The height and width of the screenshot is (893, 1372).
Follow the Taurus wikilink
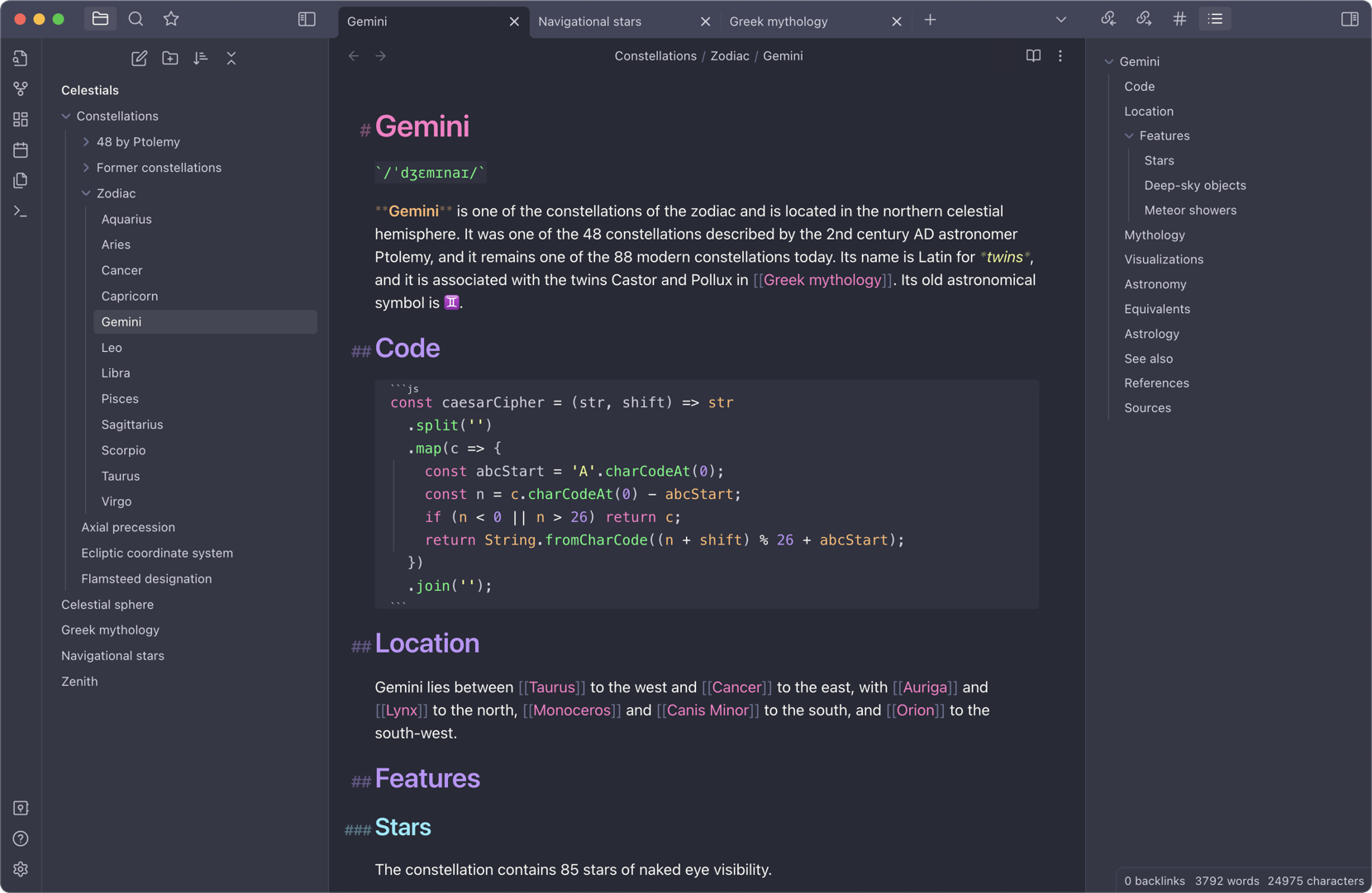552,687
